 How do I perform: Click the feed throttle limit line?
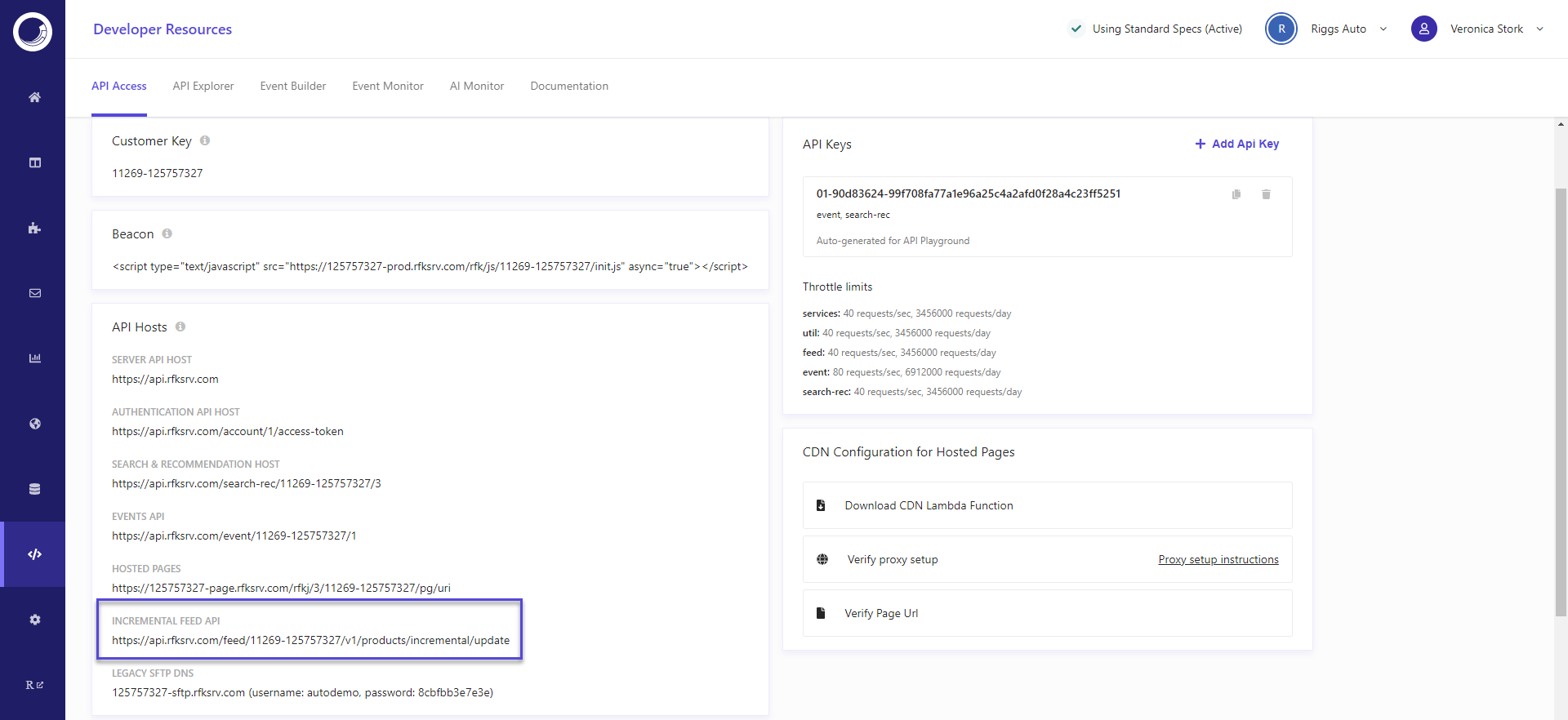(899, 353)
